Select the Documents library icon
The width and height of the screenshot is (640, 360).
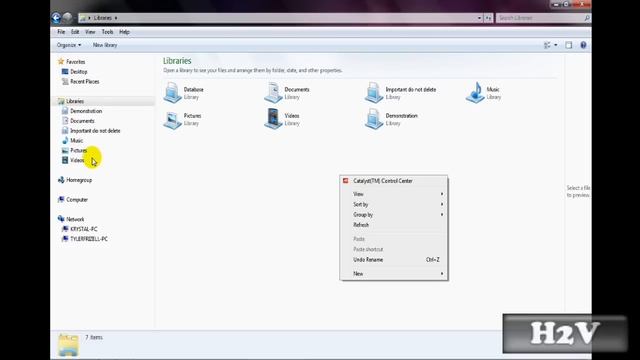273,92
